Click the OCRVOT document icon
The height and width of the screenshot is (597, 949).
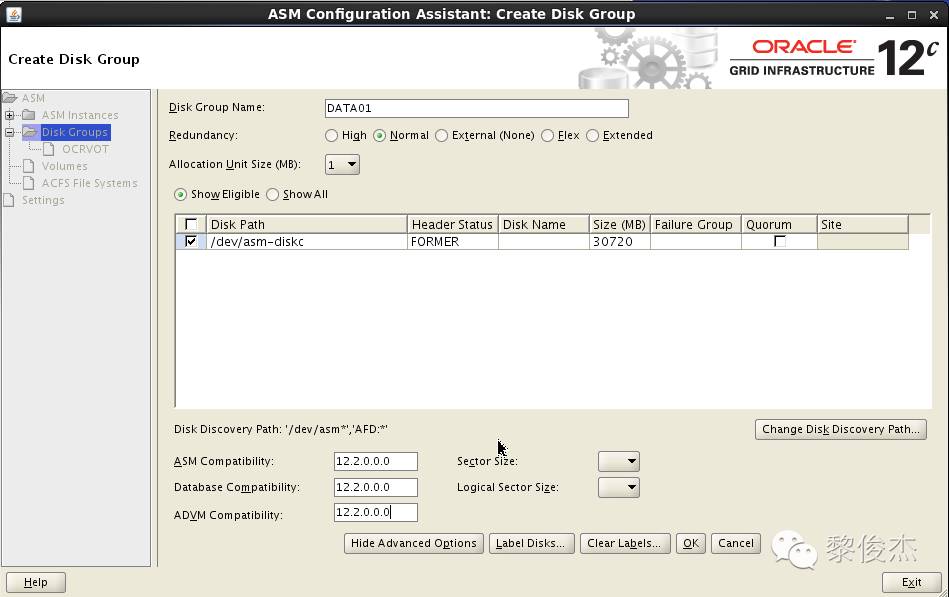[x=49, y=148]
